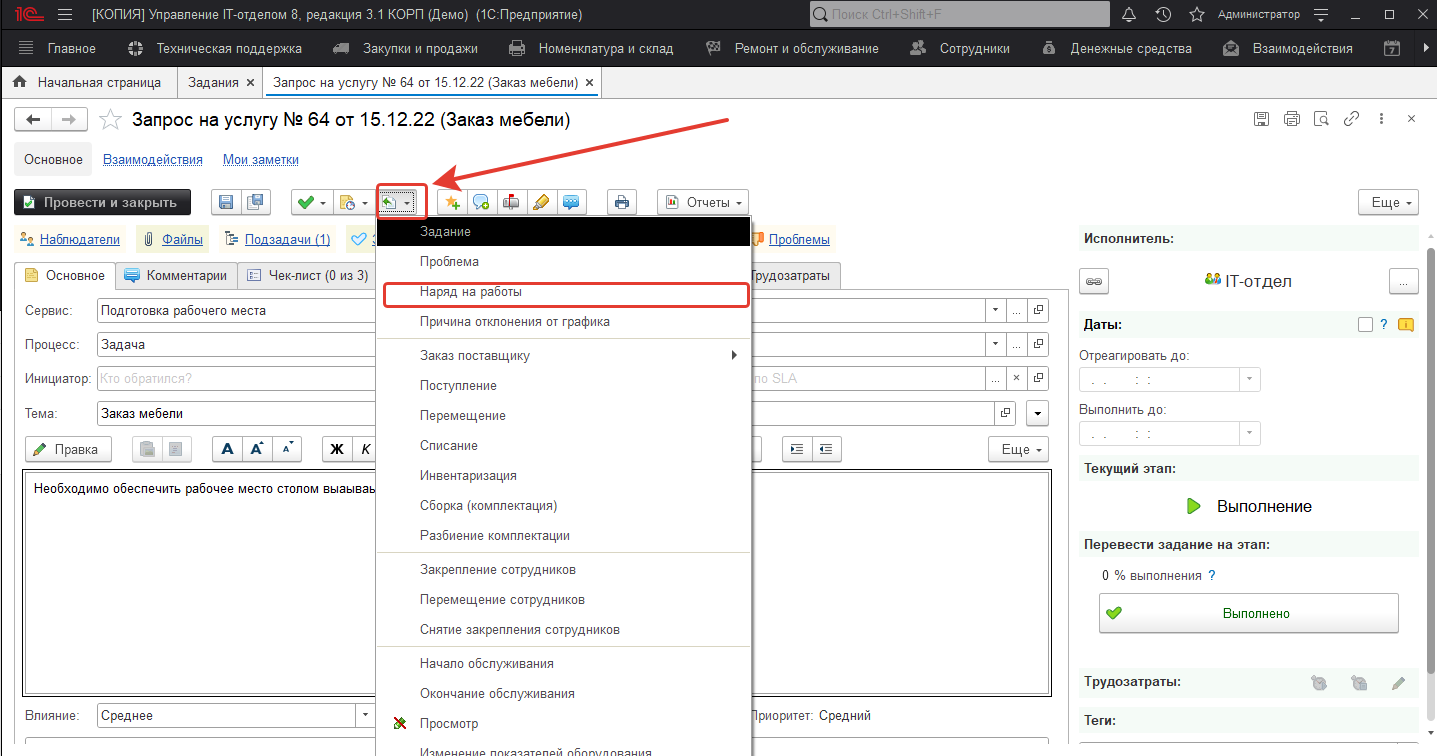The width and height of the screenshot is (1437, 756).
Task: Toggle bold Ж formatting button
Action: pyautogui.click(x=336, y=449)
